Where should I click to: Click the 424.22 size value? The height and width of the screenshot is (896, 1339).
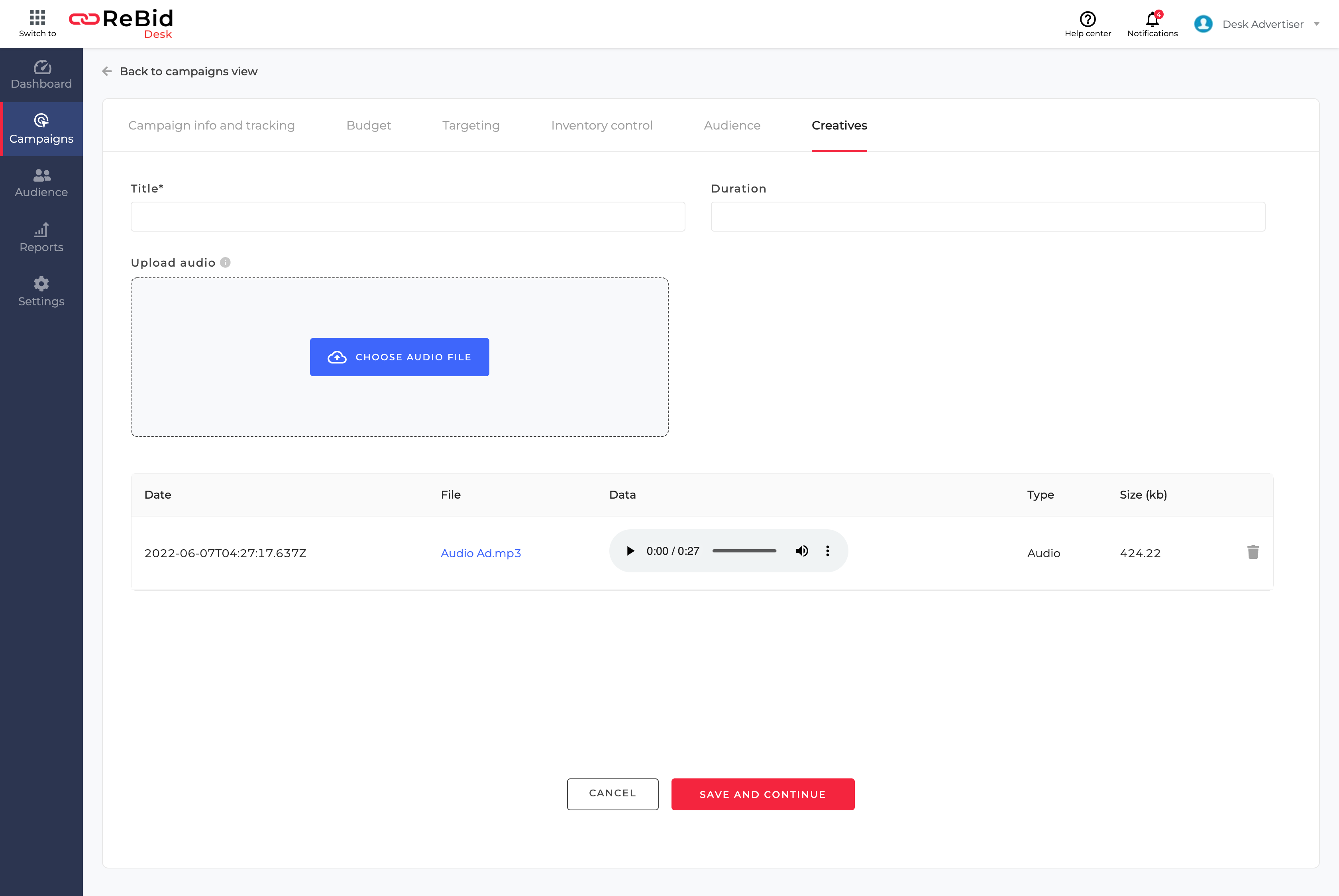1140,553
